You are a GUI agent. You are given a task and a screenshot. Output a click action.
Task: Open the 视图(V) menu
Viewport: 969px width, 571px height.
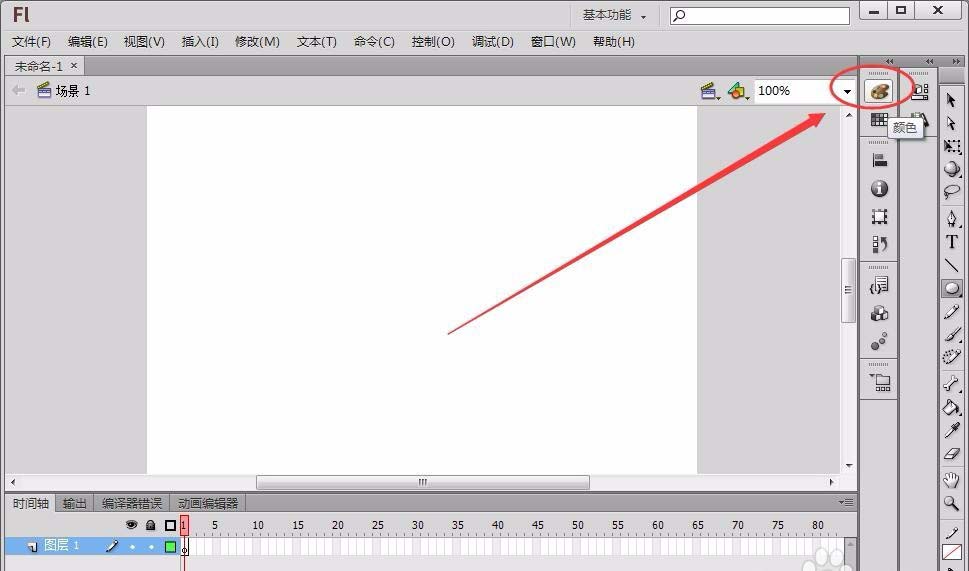(x=144, y=41)
